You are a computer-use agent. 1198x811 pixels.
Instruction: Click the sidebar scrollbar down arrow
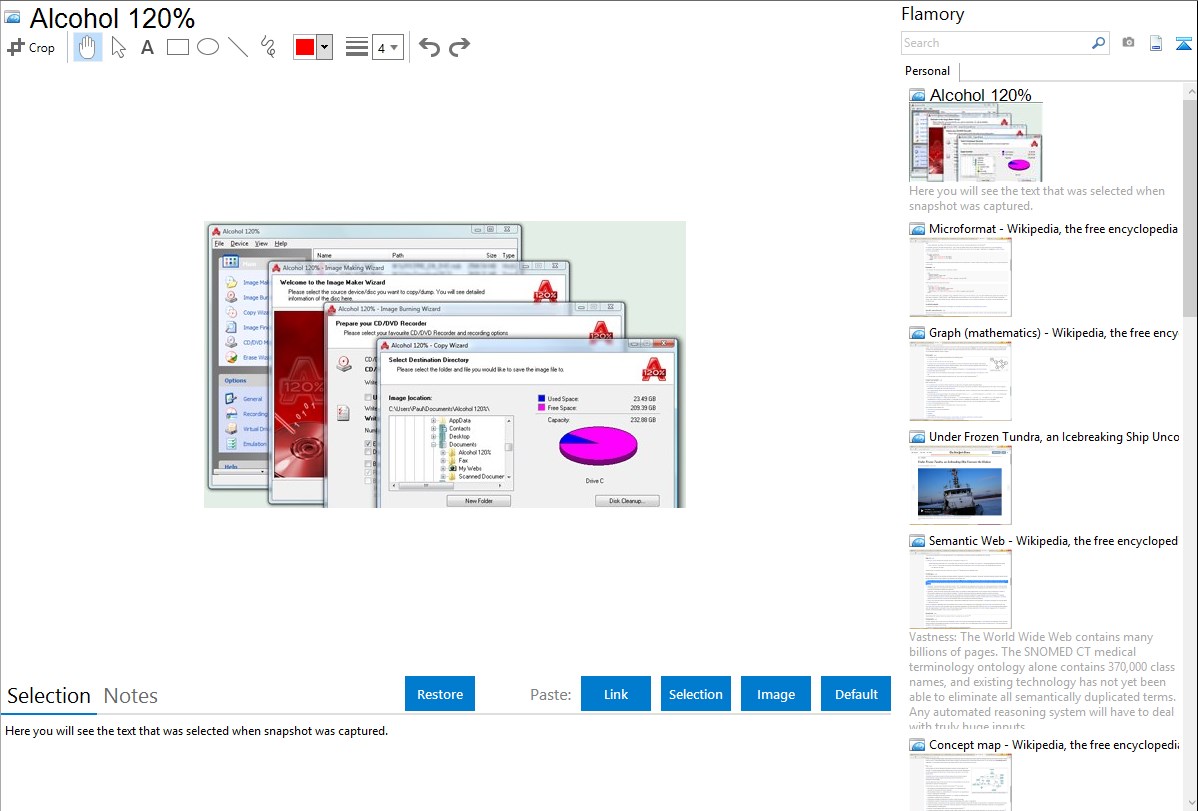pyautogui.click(x=1190, y=803)
